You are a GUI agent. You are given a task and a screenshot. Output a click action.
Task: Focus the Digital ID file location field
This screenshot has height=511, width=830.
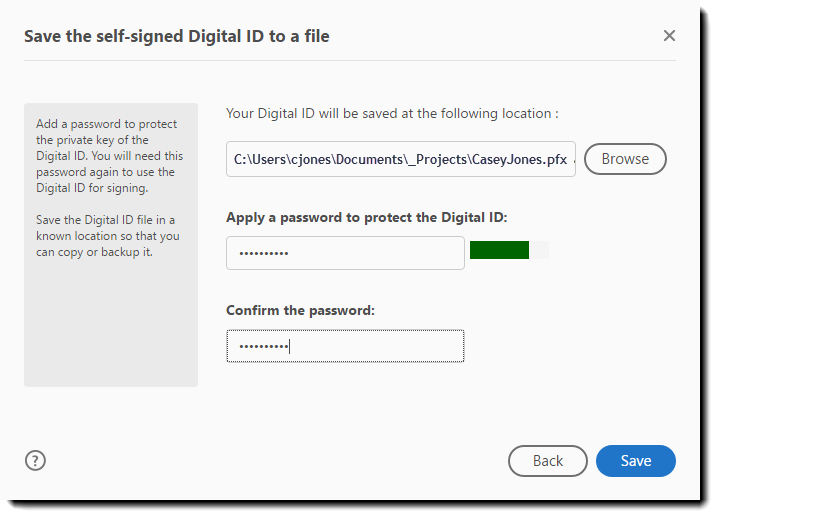click(x=400, y=159)
